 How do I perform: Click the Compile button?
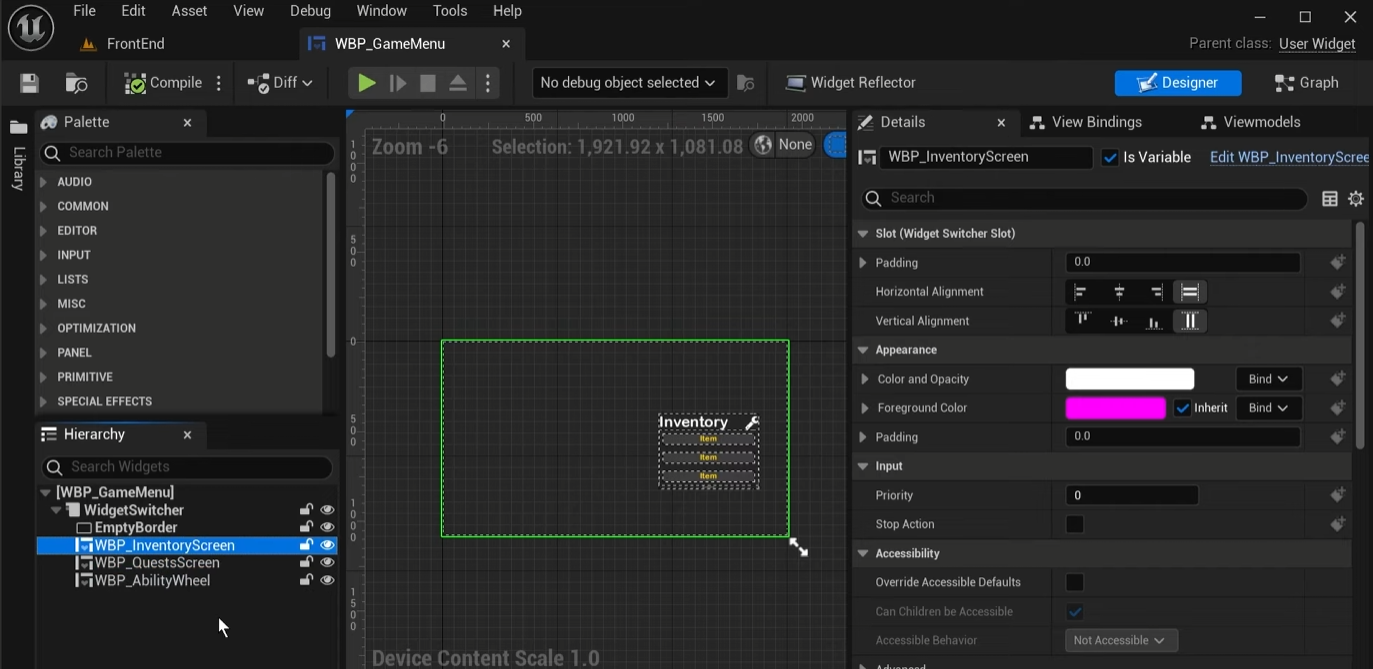tap(164, 83)
